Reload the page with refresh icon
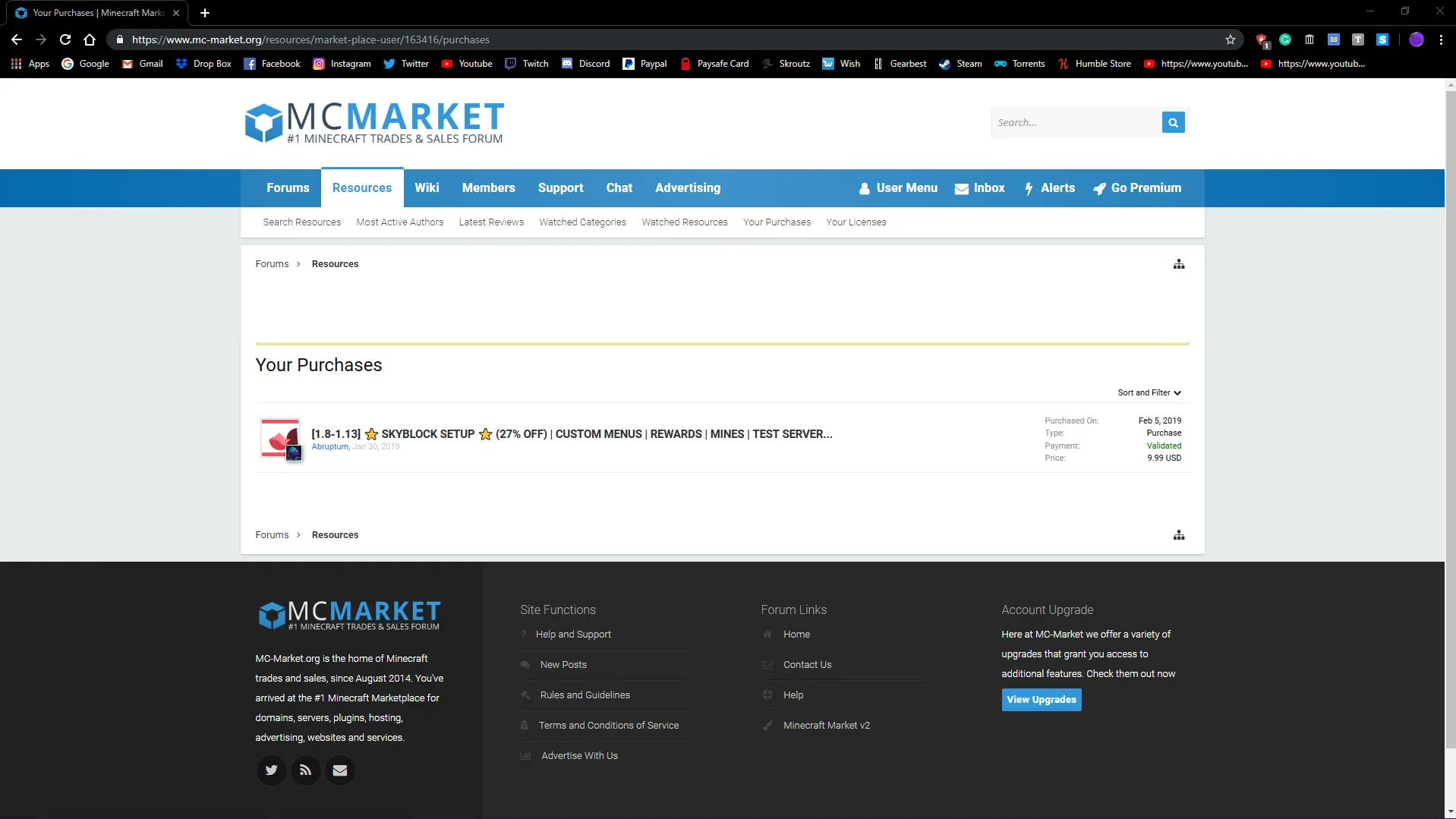Viewport: 1456px width, 819px height. coord(65,39)
